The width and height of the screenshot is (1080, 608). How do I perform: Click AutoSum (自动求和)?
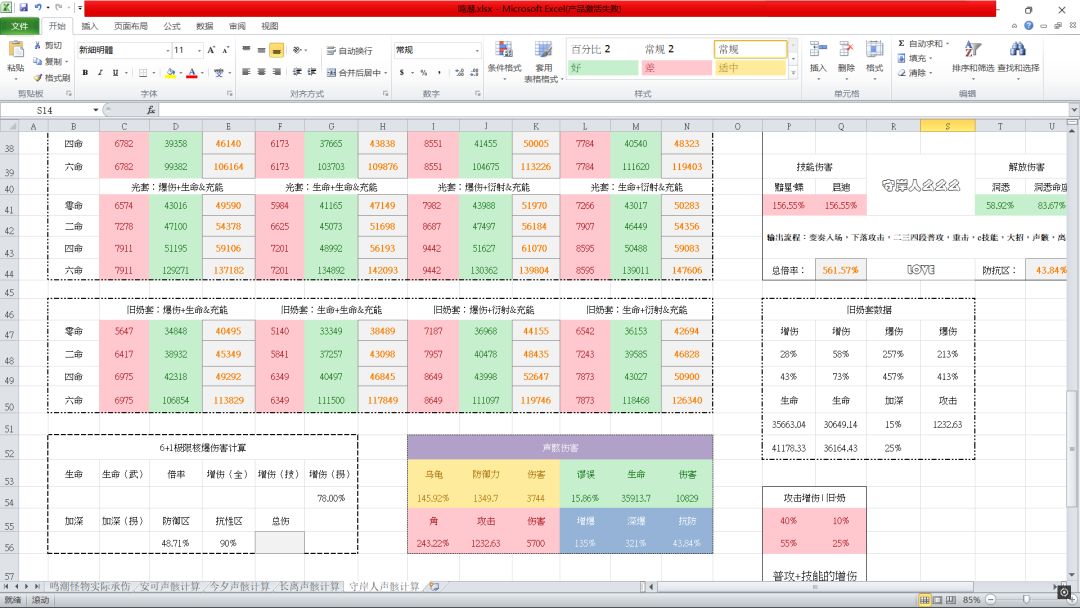pos(923,43)
